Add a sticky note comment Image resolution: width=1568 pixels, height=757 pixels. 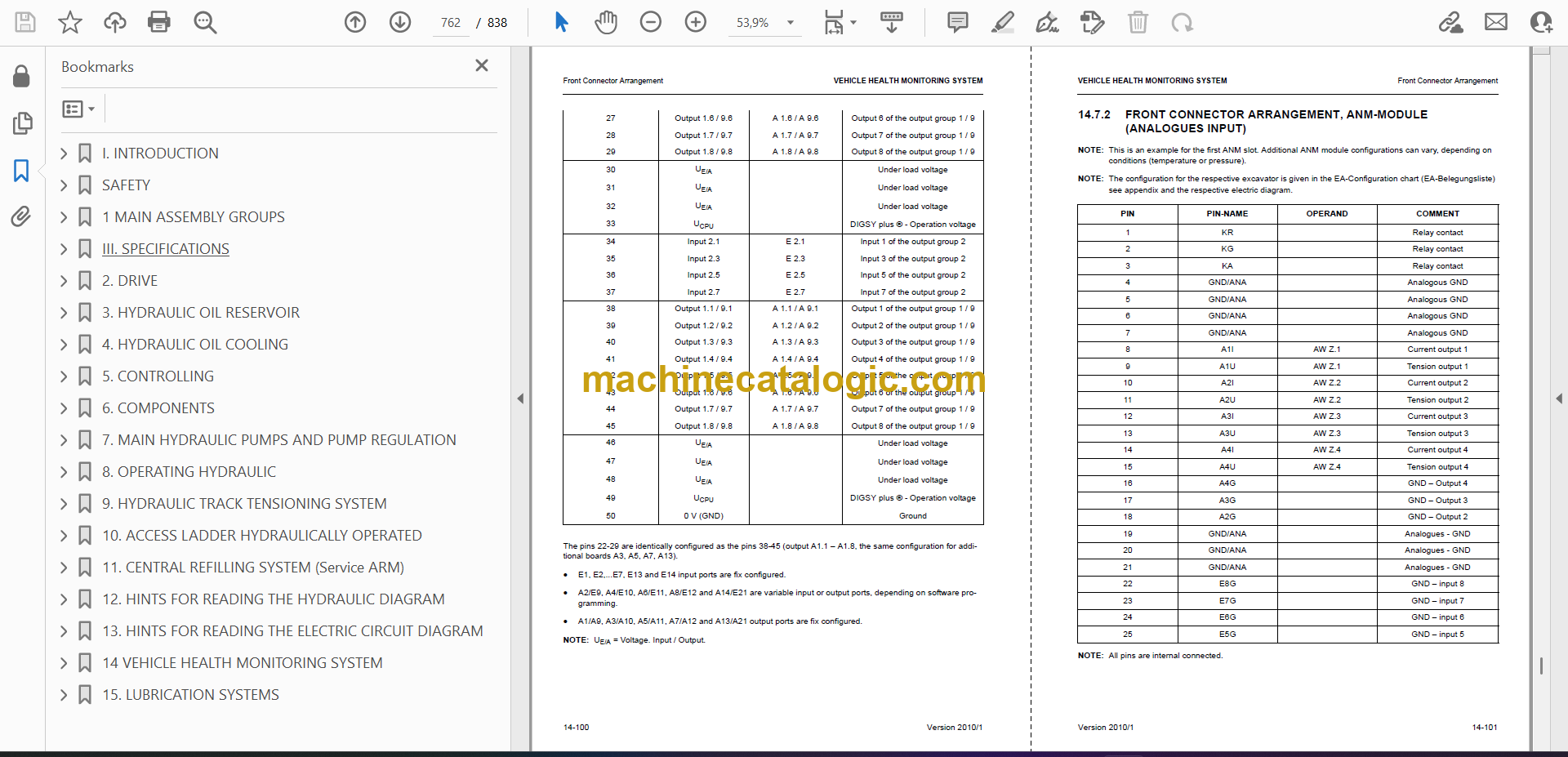pos(958,22)
